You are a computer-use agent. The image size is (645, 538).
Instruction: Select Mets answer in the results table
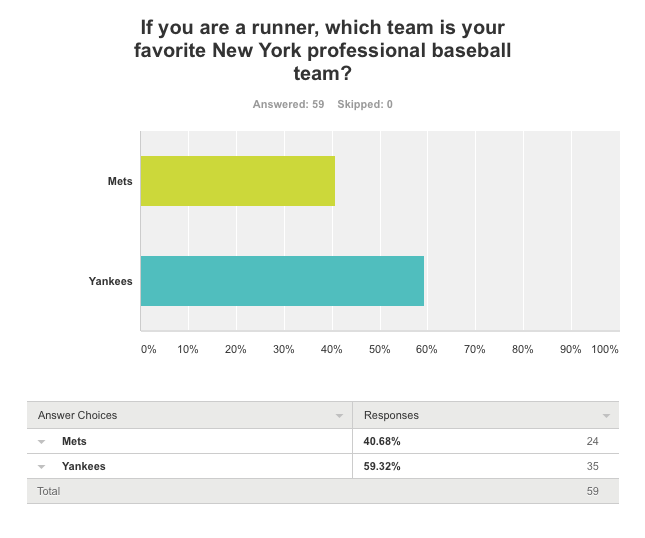point(73,441)
